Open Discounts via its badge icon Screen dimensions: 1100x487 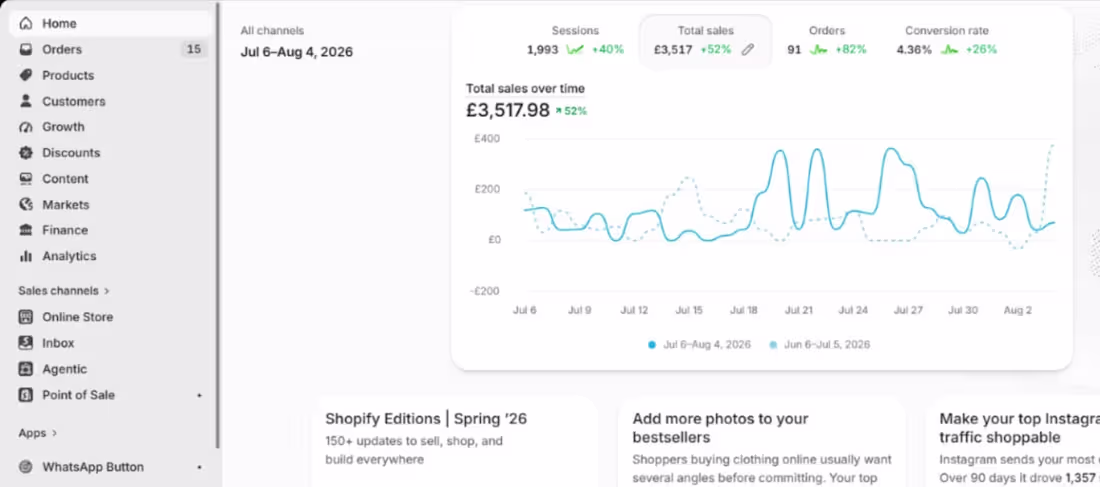click(x=26, y=153)
